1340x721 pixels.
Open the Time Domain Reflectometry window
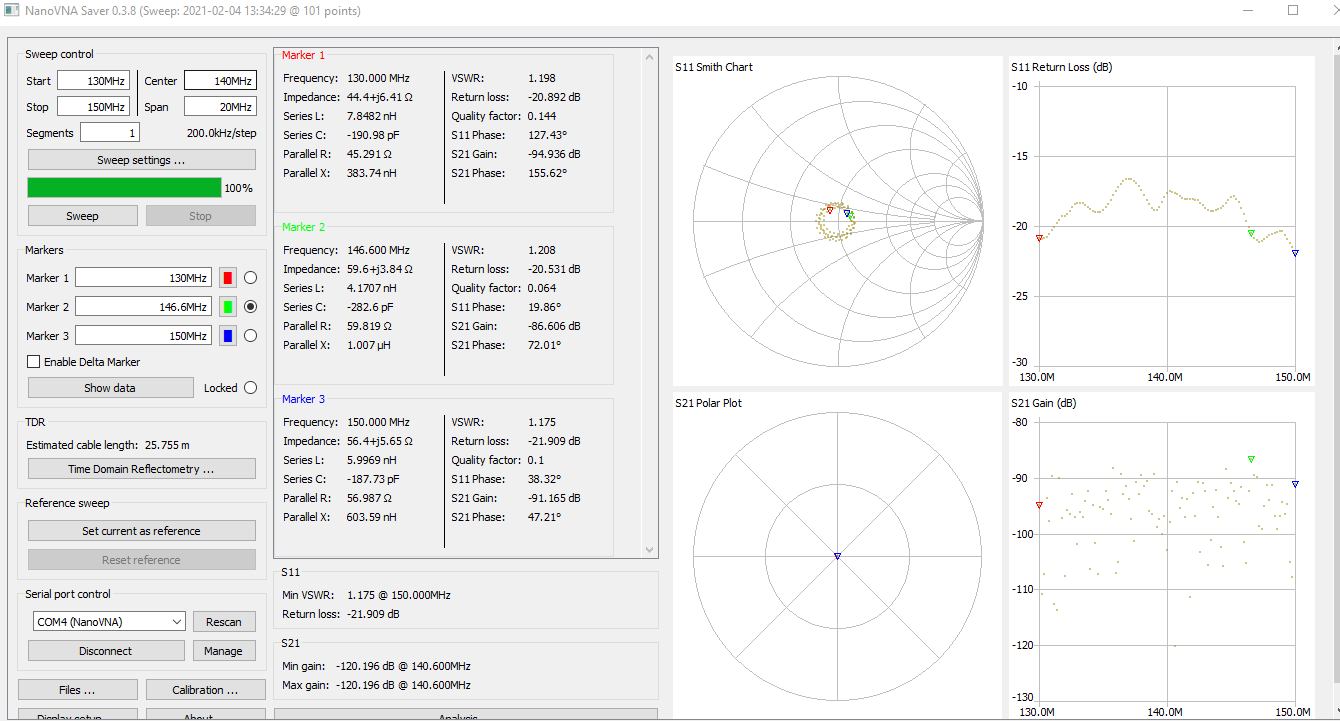coord(141,468)
